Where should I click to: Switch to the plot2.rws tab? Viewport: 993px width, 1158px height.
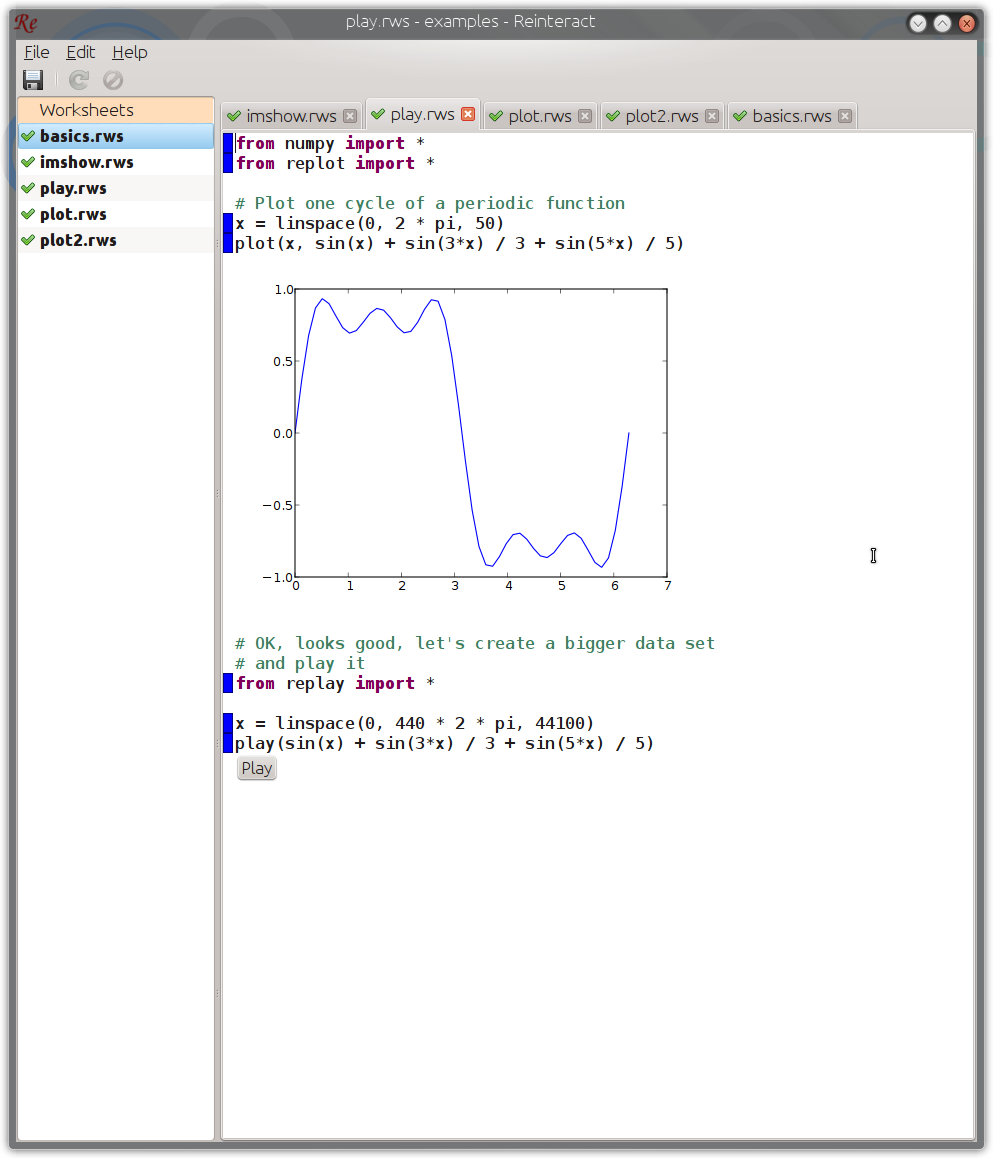coord(662,116)
